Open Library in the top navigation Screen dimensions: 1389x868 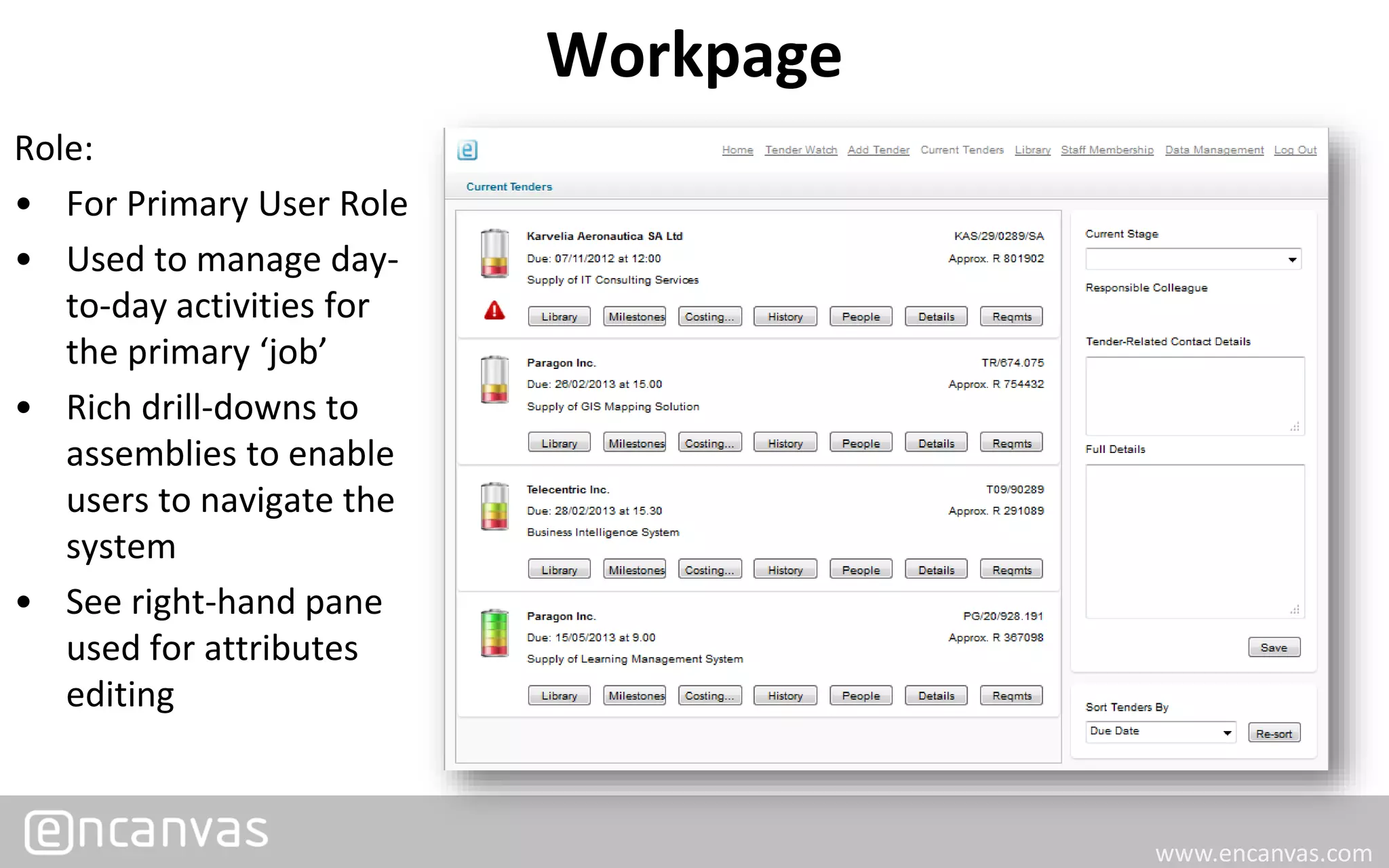click(x=1032, y=150)
